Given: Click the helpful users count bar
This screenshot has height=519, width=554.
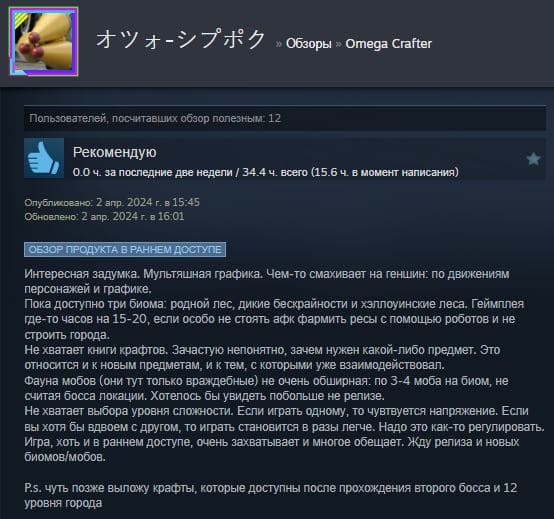Looking at the screenshot, I should pos(285,118).
